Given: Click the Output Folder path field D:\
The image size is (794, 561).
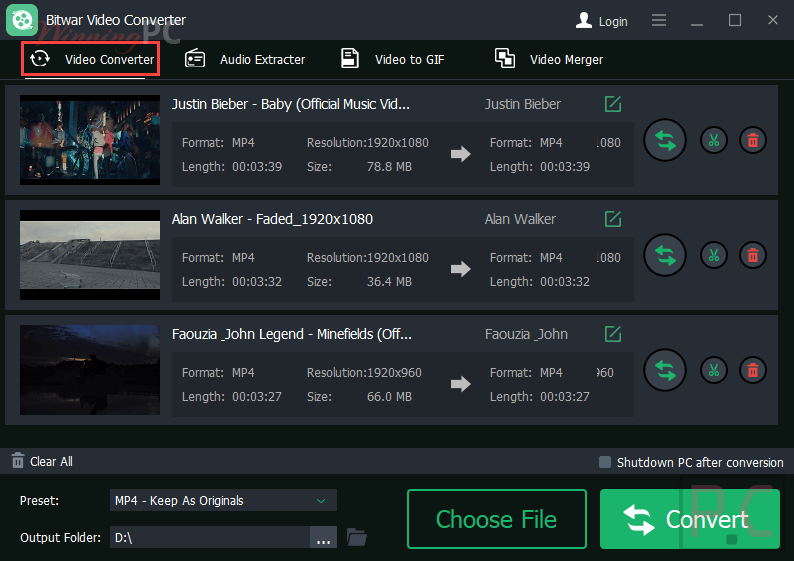Looking at the screenshot, I should (210, 537).
